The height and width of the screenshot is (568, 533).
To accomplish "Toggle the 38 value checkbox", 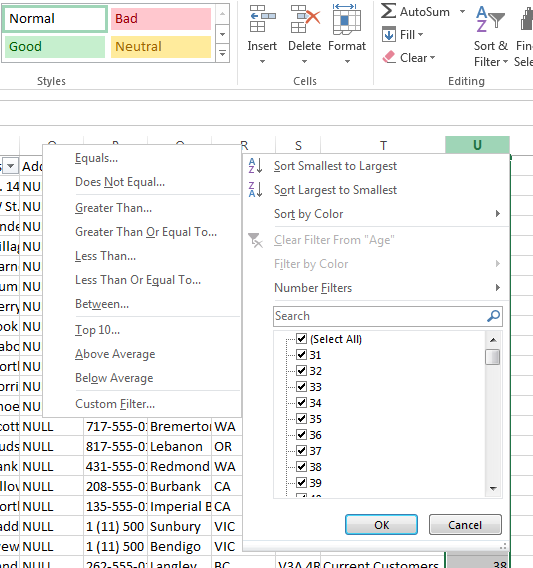I will (301, 466).
